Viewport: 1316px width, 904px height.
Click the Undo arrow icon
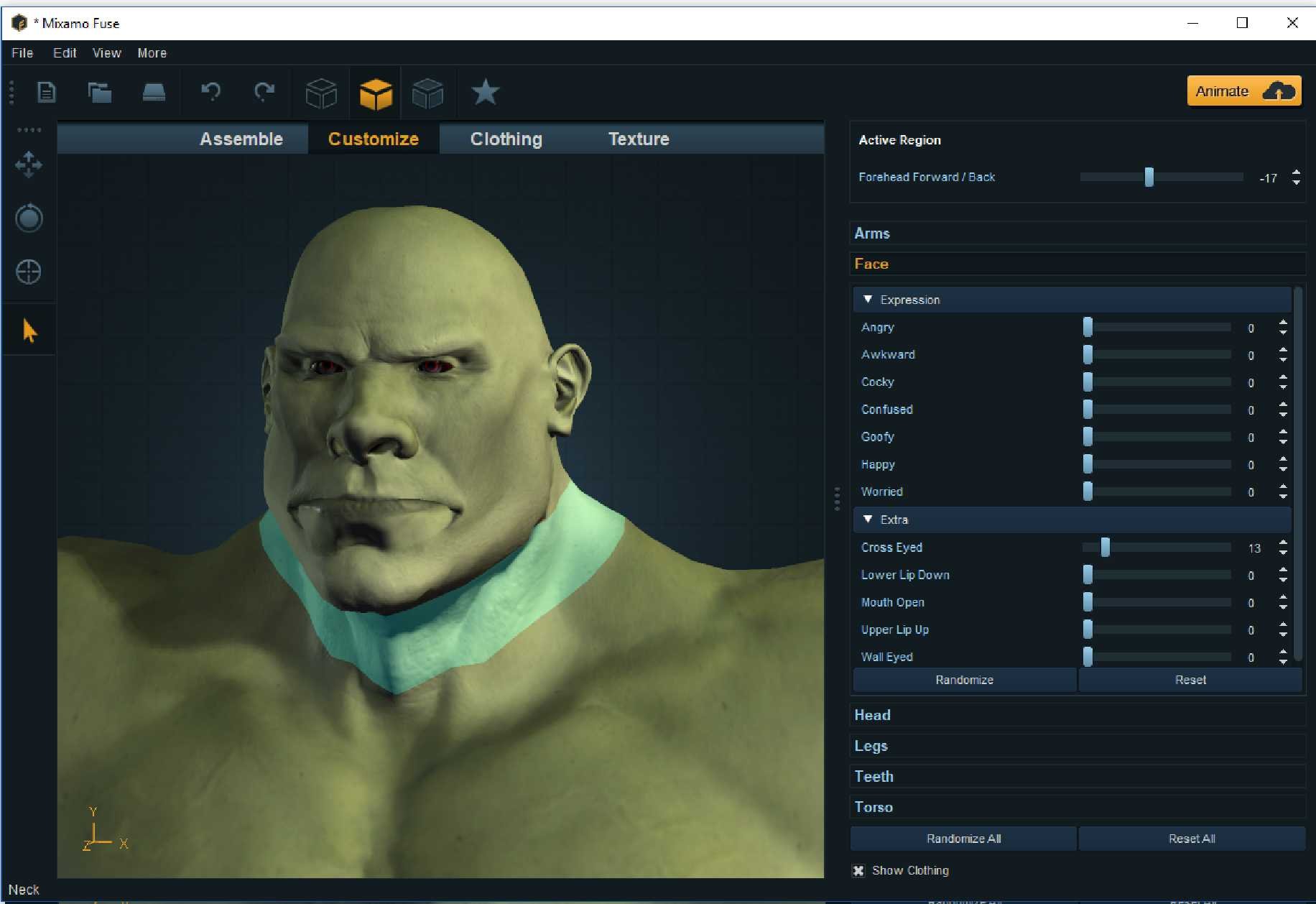[x=210, y=91]
